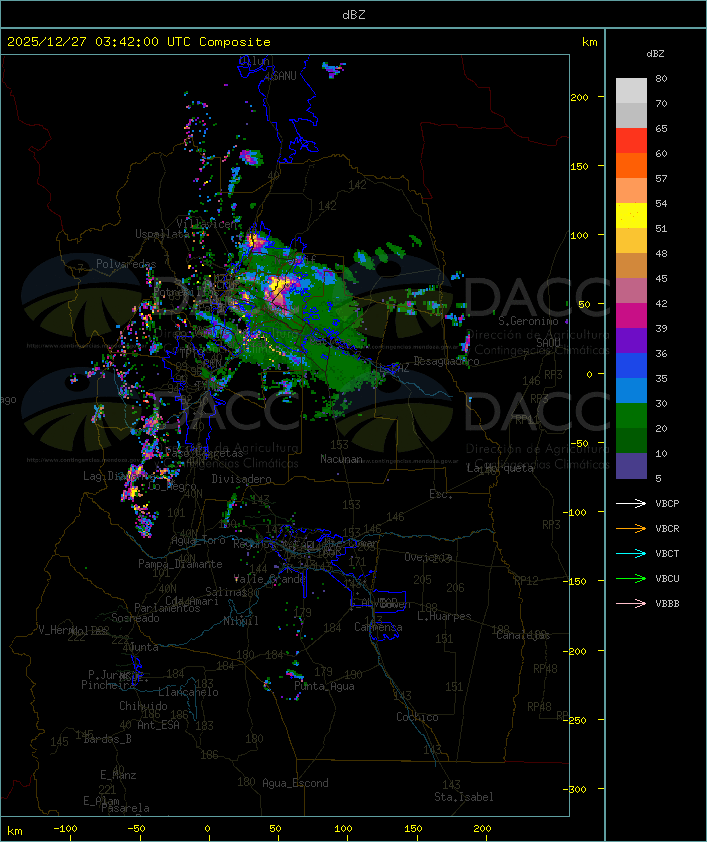The image size is (707, 842).
Task: Click the dBZ title at top
Action: point(354,15)
